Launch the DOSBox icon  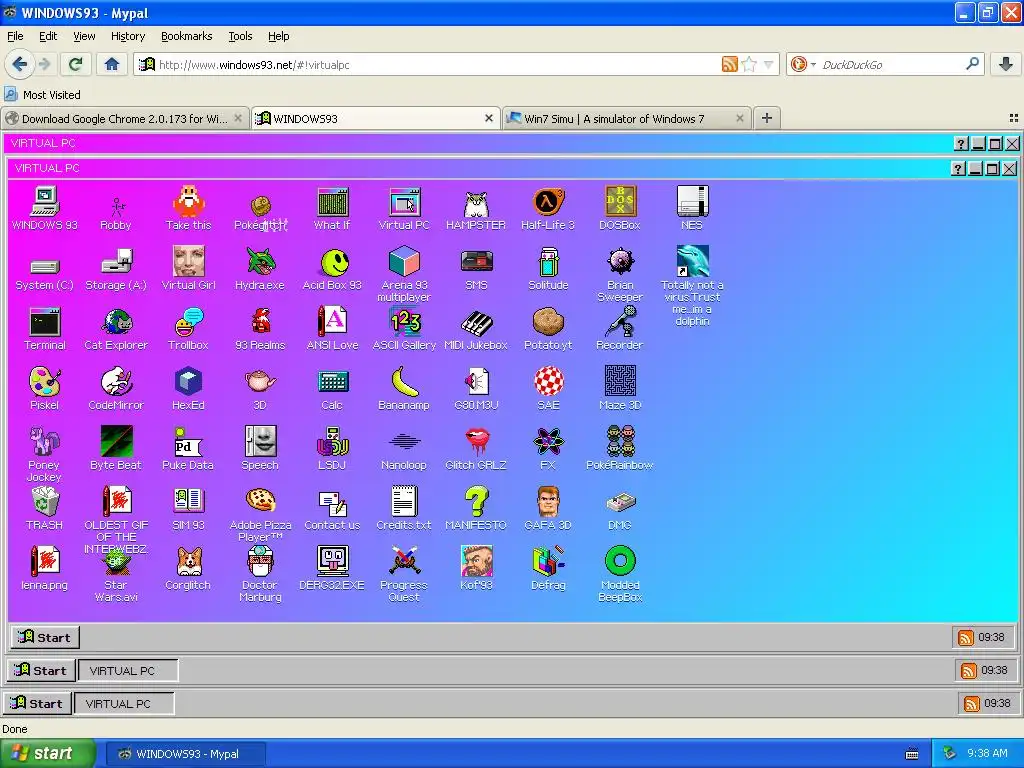click(620, 208)
